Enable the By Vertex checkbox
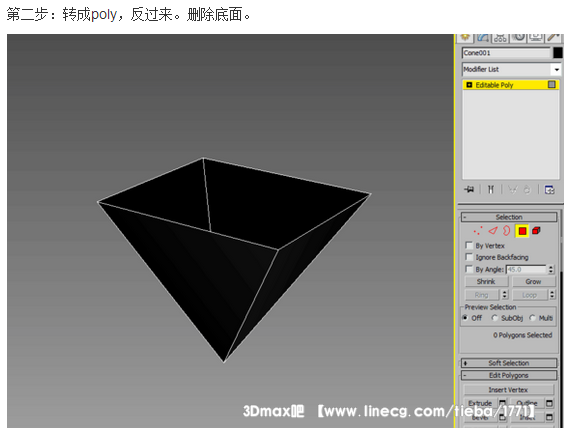The height and width of the screenshot is (428, 564). coord(469,245)
